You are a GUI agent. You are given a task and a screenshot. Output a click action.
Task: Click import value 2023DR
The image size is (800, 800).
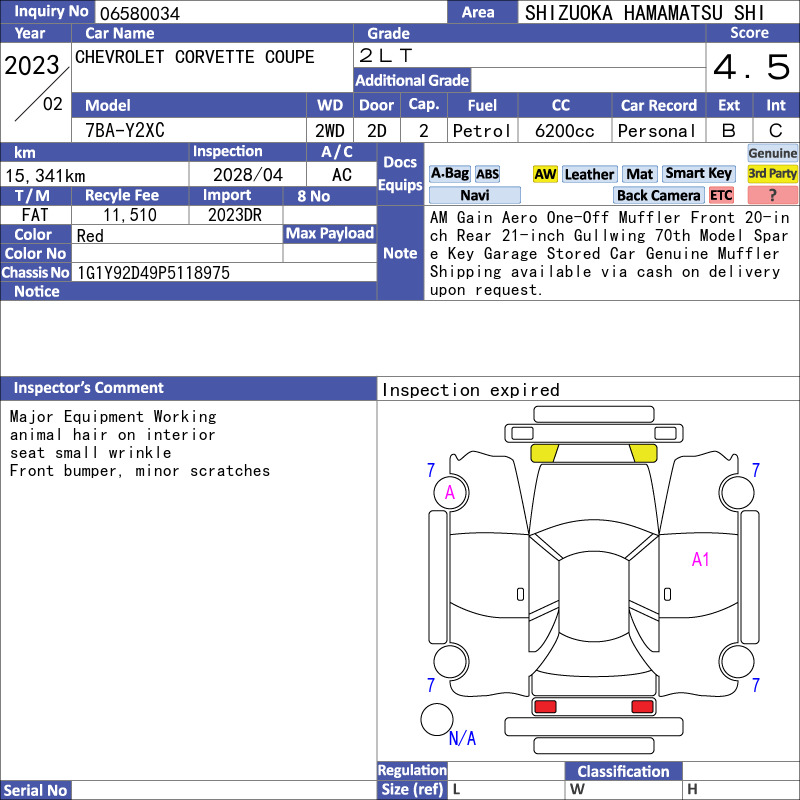pyautogui.click(x=235, y=215)
